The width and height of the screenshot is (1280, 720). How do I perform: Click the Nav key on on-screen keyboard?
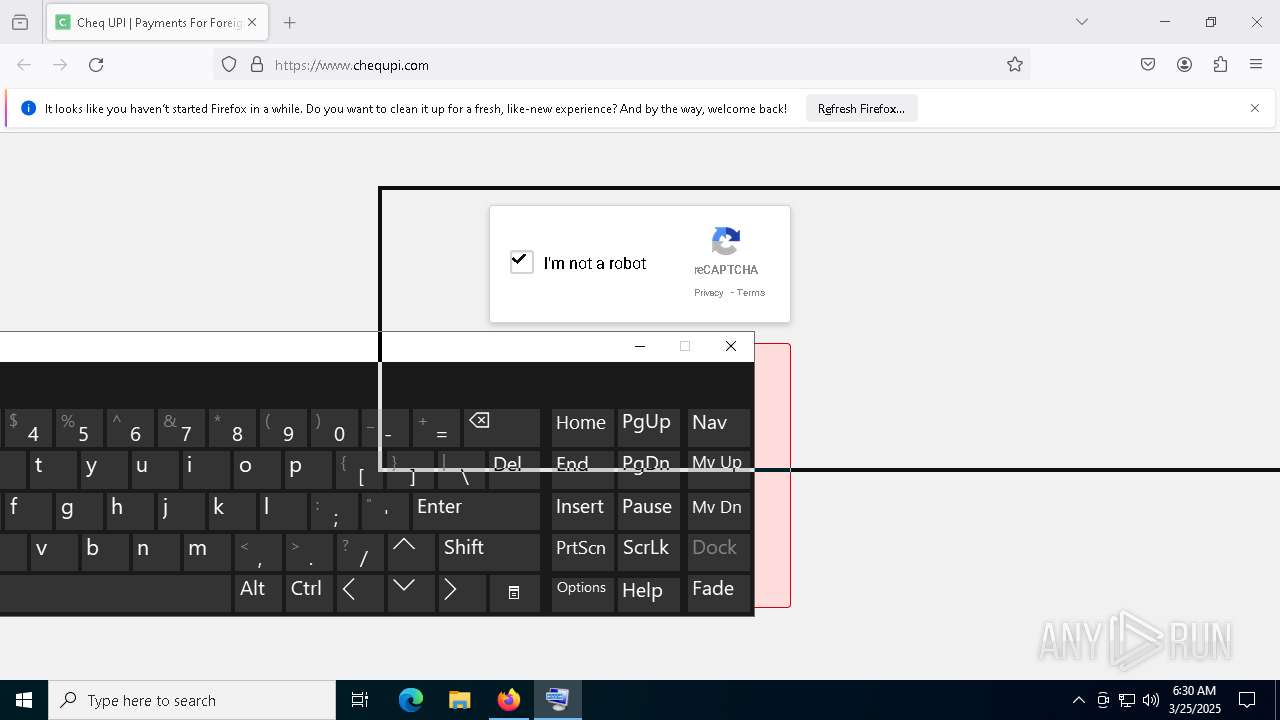pyautogui.click(x=718, y=427)
